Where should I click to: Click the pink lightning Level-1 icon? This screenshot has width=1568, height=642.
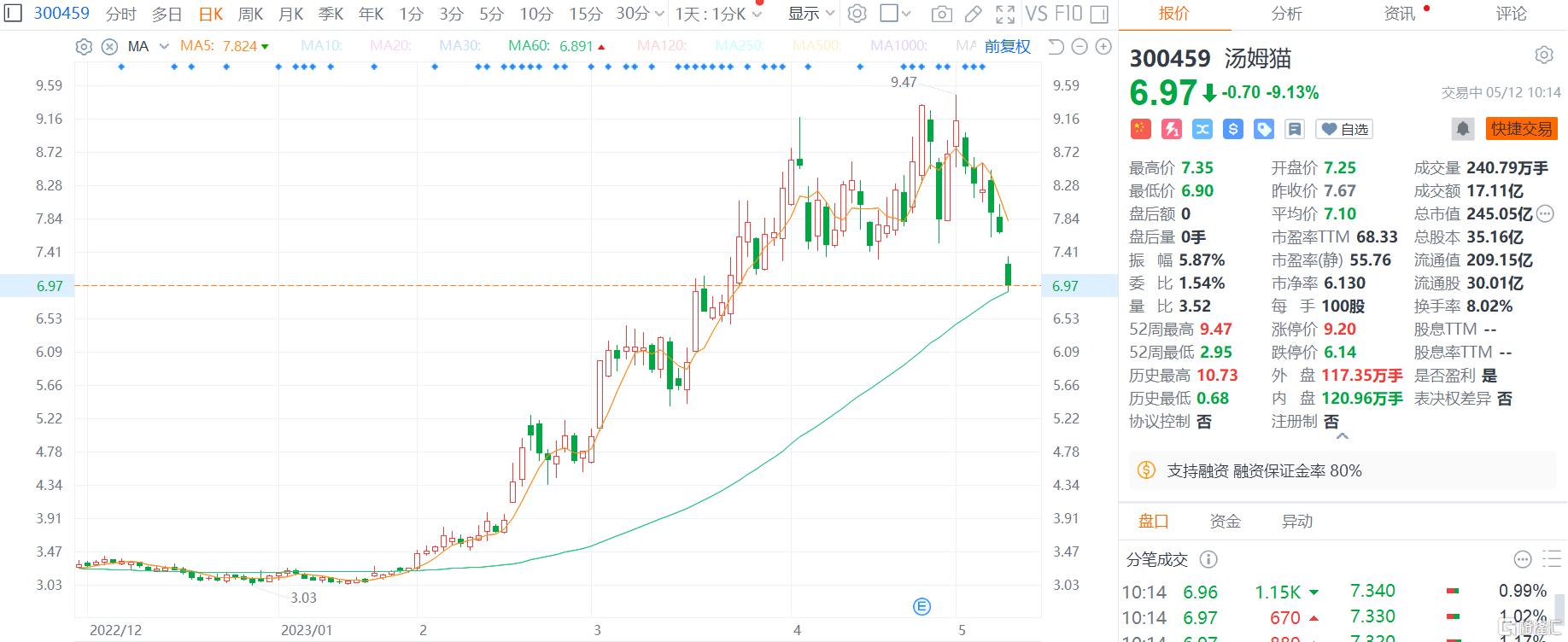pos(1172,129)
